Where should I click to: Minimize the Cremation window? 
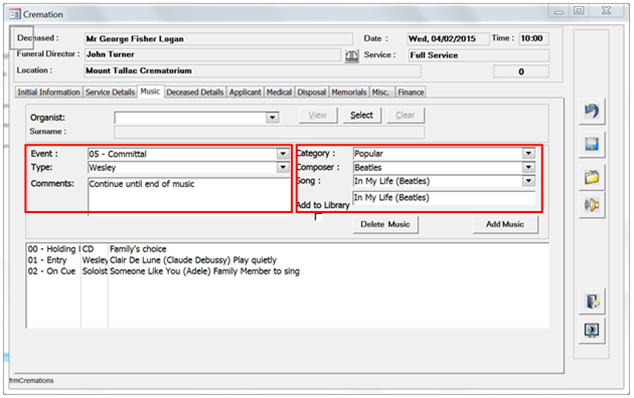559,11
